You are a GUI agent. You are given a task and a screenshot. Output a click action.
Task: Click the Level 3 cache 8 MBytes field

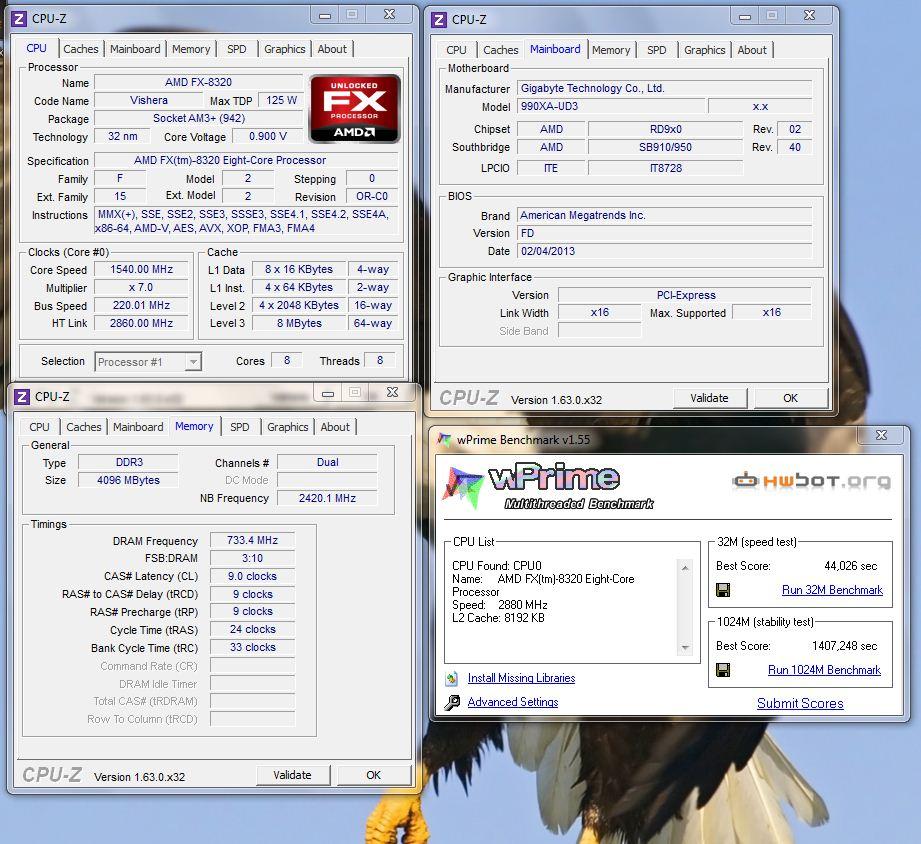(x=300, y=323)
